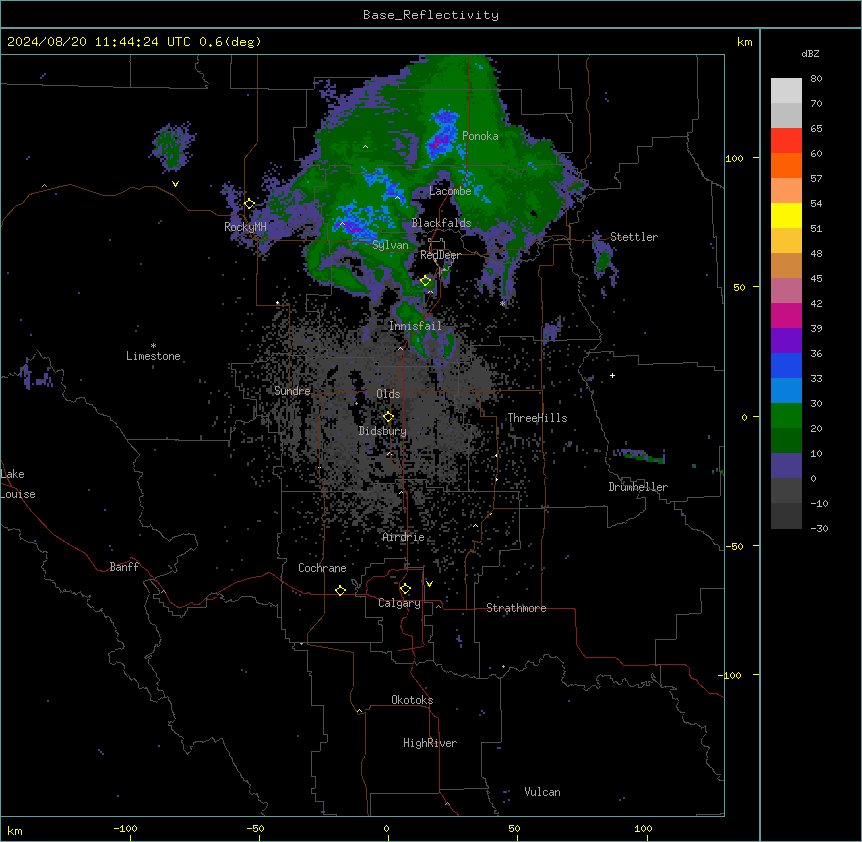
Task: Click the -50 tick label on bottom axis
Action: (x=255, y=828)
